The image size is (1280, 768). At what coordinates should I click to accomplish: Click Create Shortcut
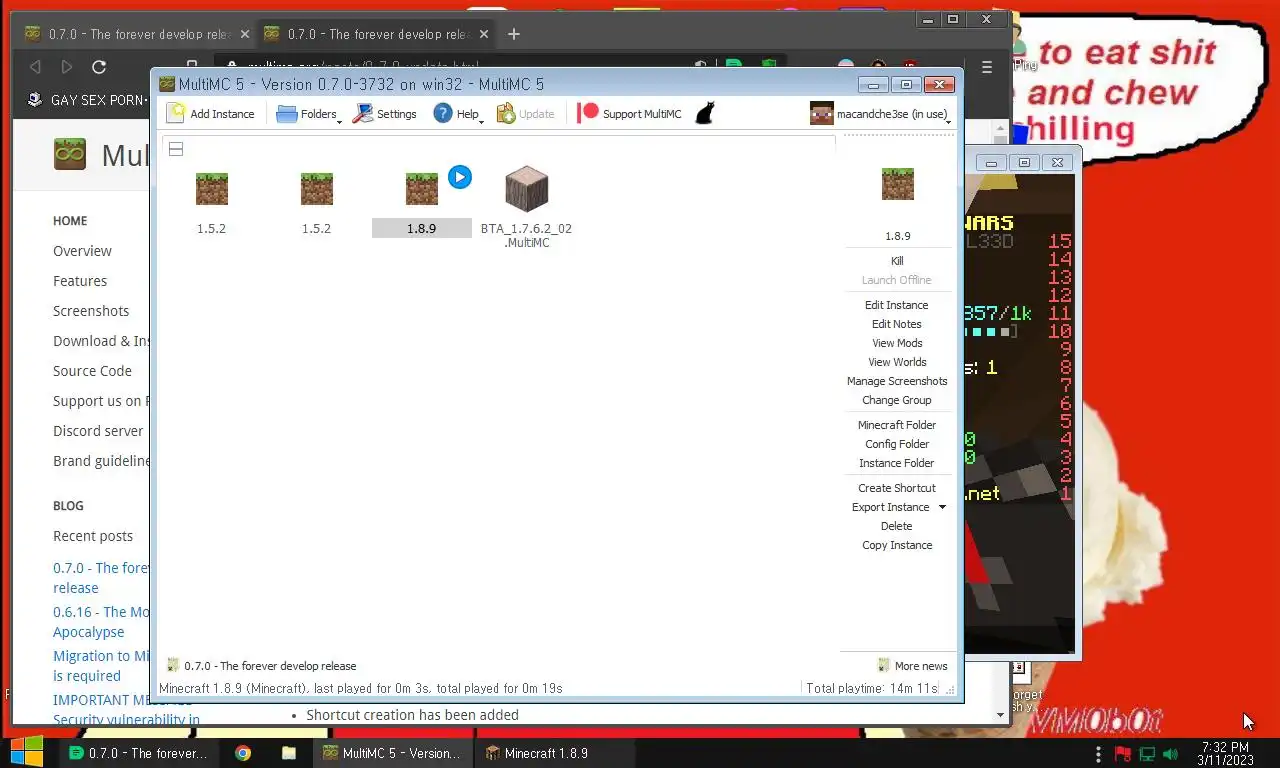pos(897,488)
